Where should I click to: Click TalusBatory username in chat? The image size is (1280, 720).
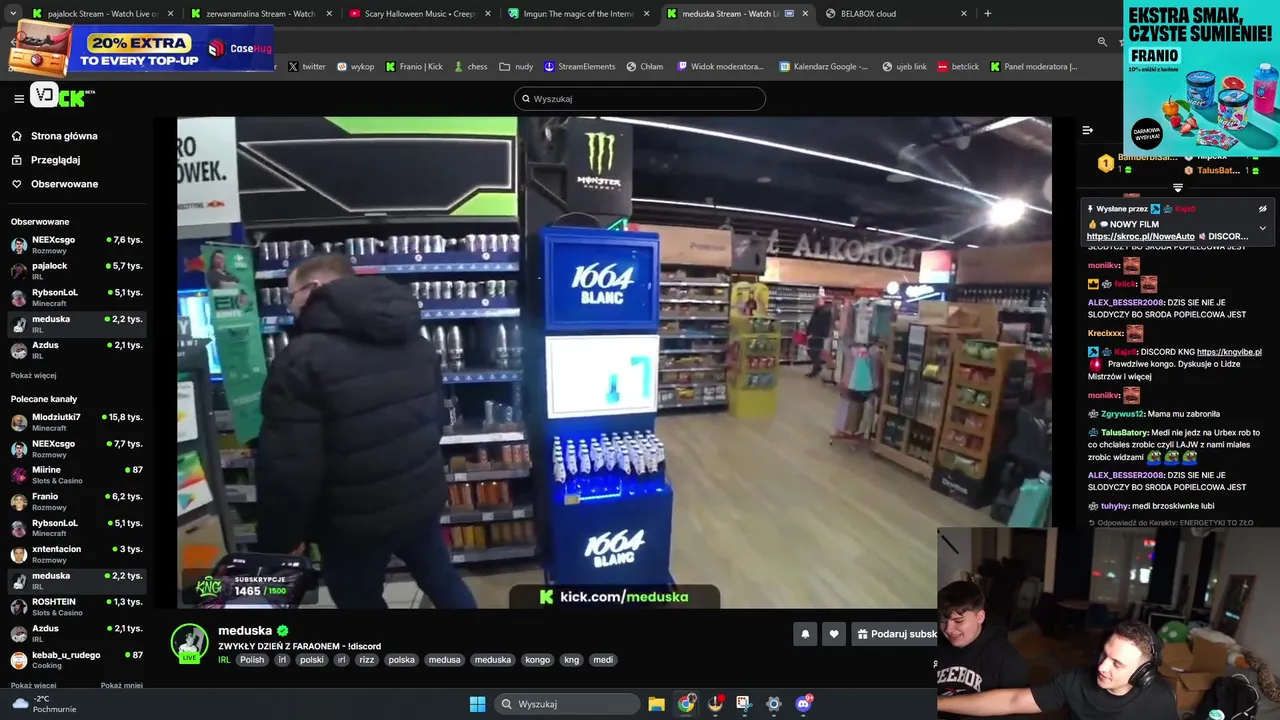point(1124,433)
